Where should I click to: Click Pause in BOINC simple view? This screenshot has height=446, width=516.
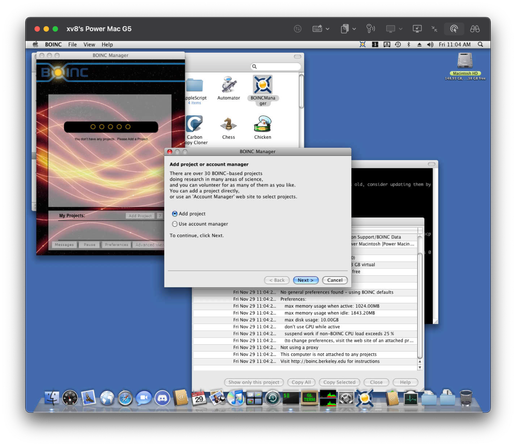[89, 245]
